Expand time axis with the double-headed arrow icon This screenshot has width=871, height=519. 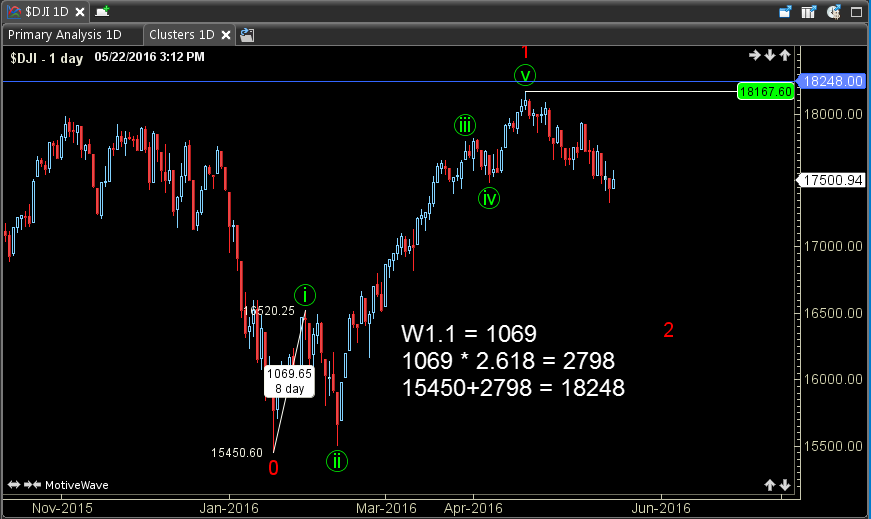[13, 485]
